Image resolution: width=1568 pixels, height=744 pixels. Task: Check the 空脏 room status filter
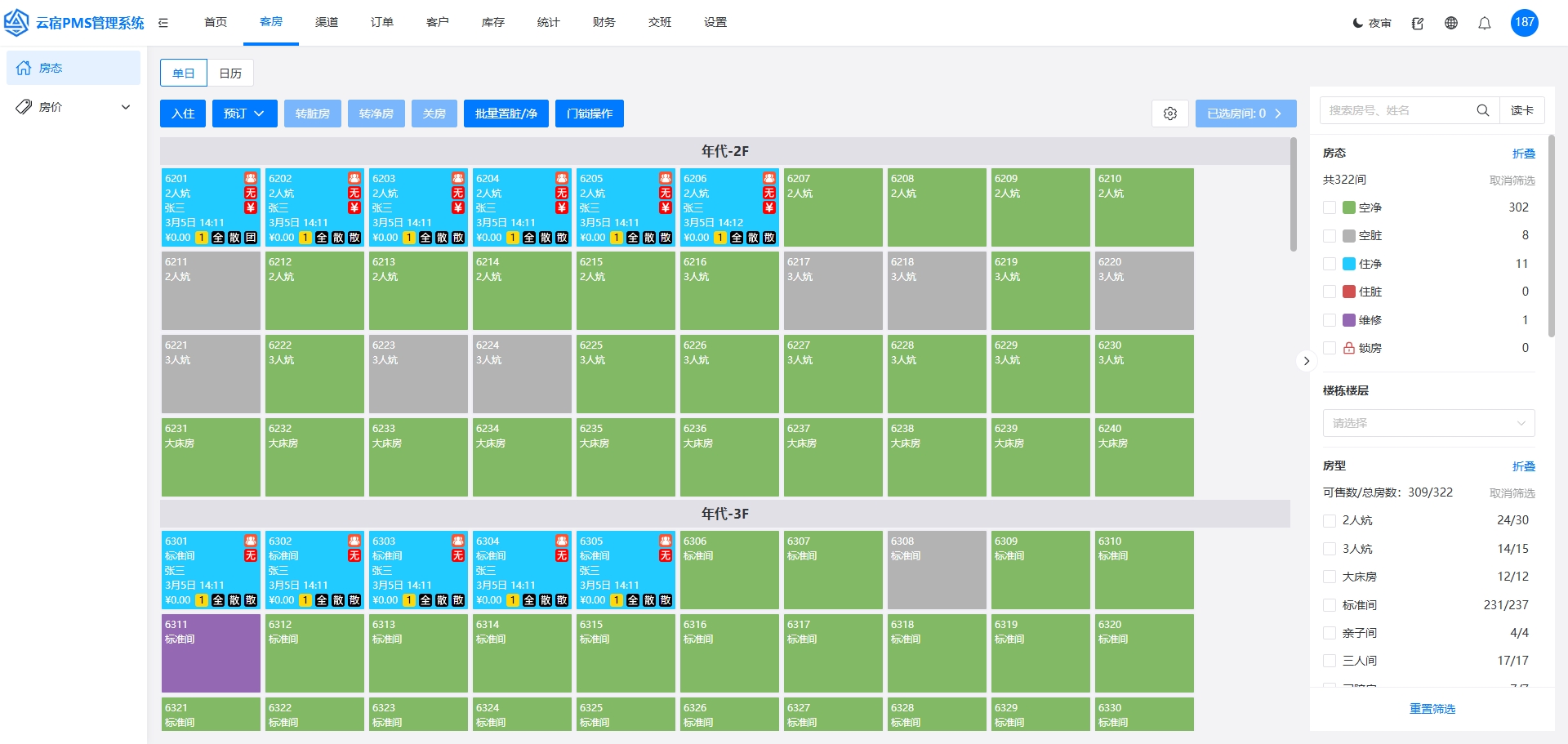(x=1330, y=236)
